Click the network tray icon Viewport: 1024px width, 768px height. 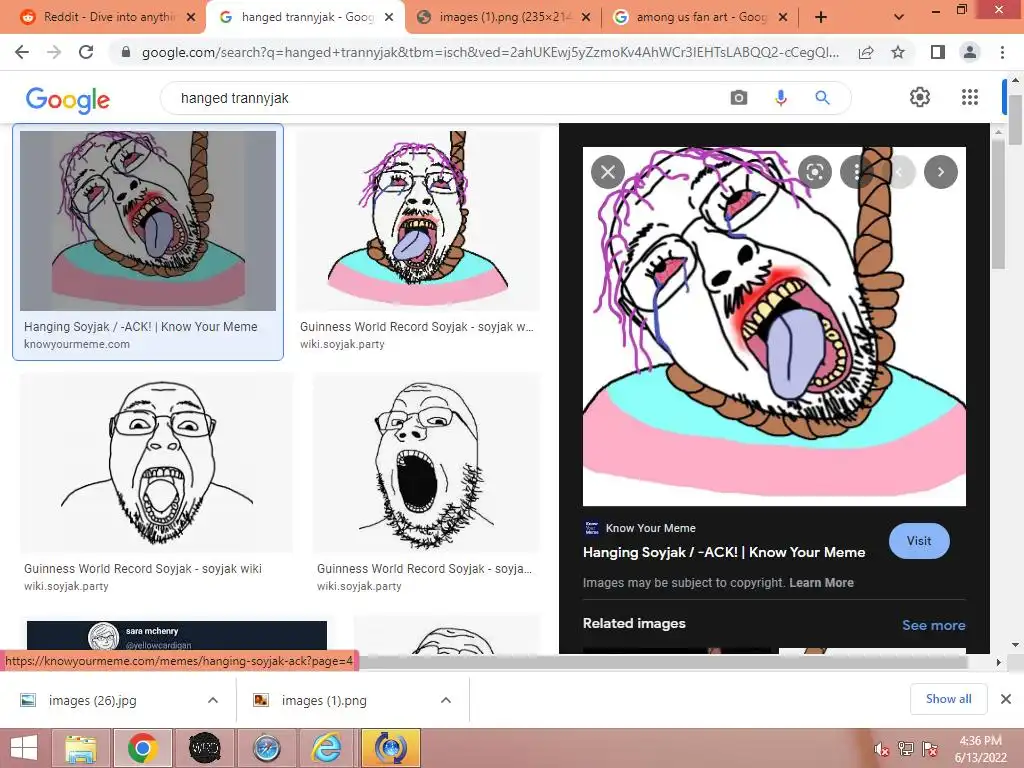905,749
